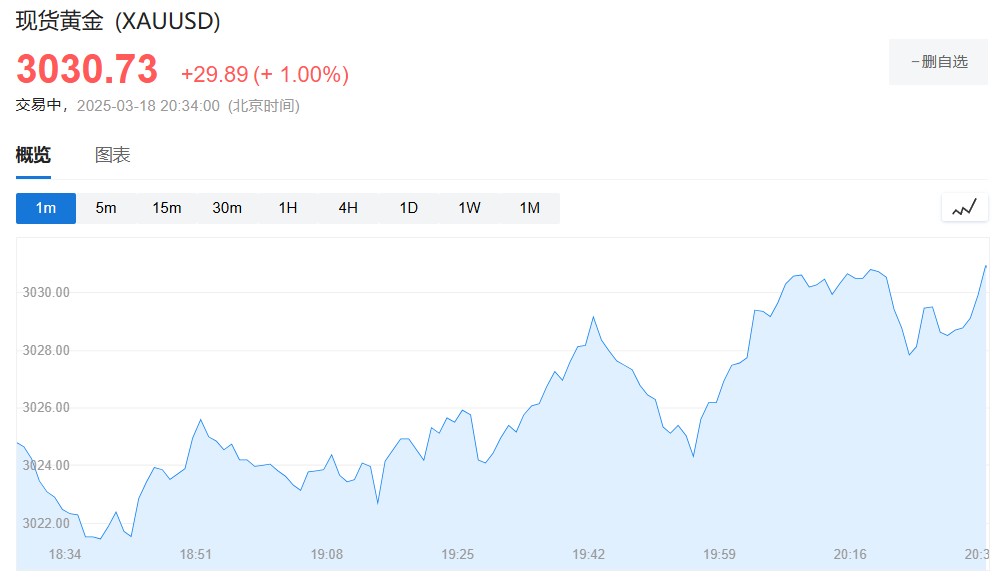This screenshot has height=584, width=1004.
Task: Click the +29.89 (+1.00%) change value
Action: coord(264,74)
